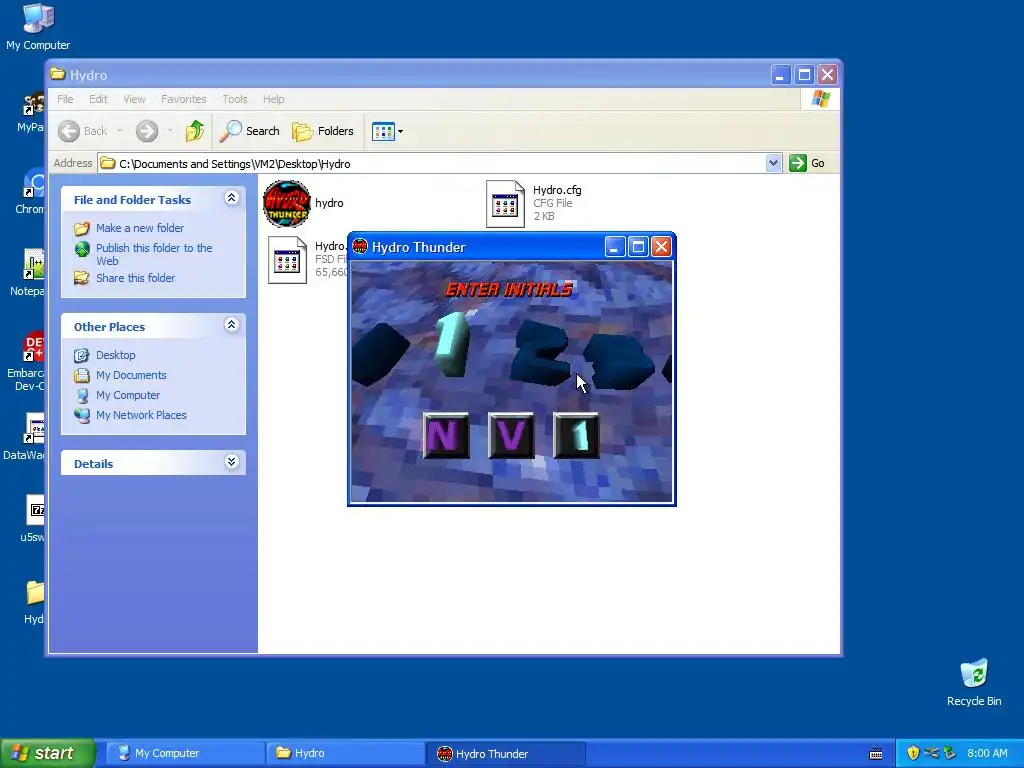Click the third initial slot showing 1

pos(576,436)
